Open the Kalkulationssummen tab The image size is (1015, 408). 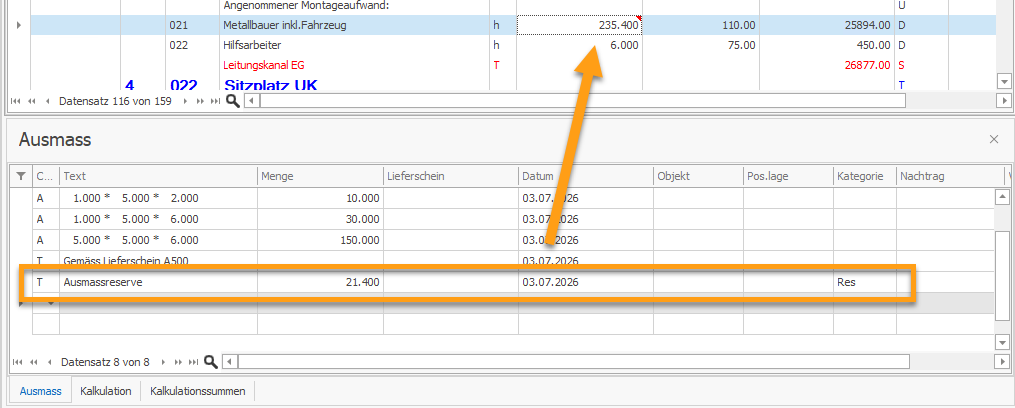coord(197,391)
